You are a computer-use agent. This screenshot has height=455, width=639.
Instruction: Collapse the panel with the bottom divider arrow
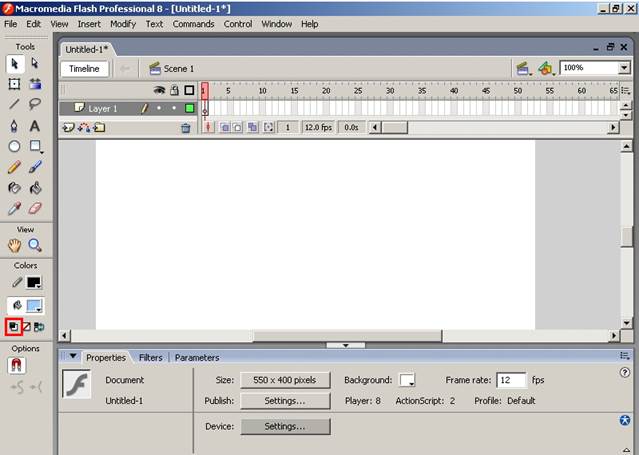point(346,345)
